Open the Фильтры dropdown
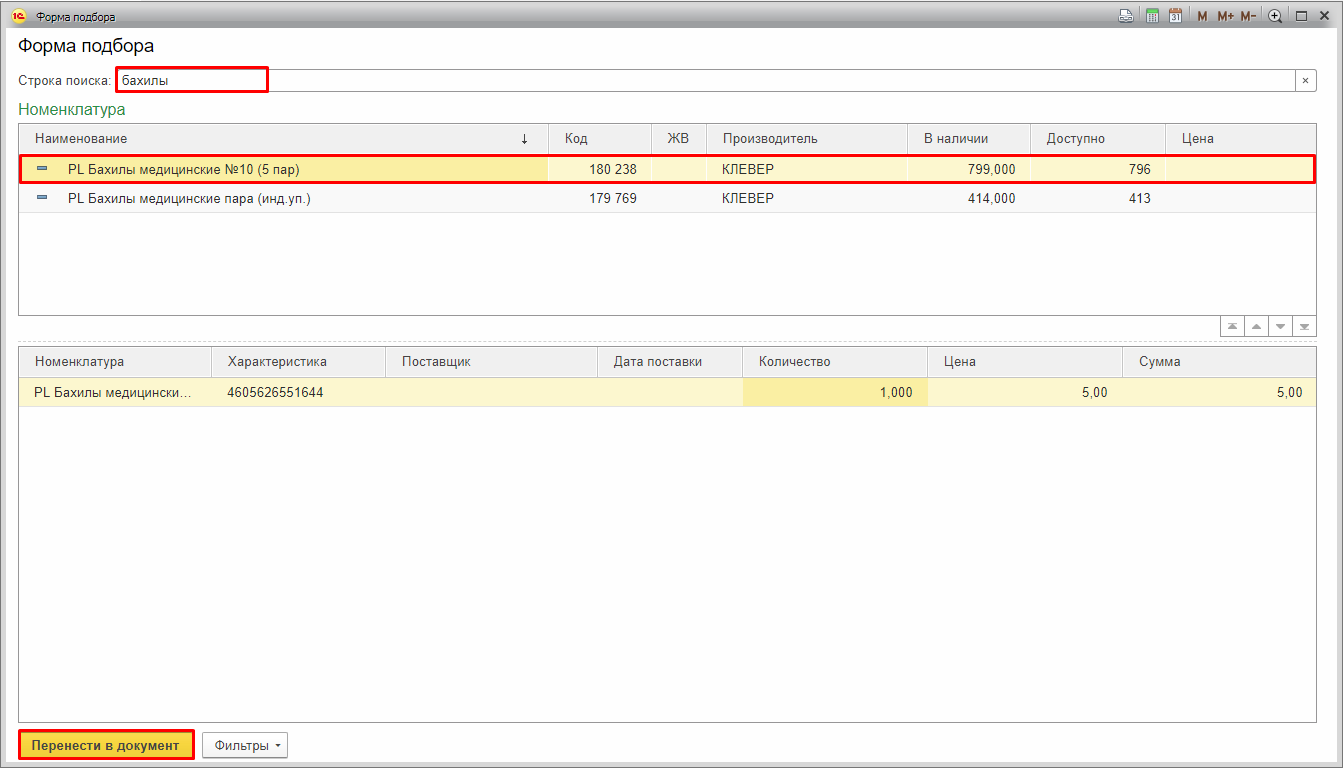This screenshot has height=768, width=1343. tap(245, 745)
